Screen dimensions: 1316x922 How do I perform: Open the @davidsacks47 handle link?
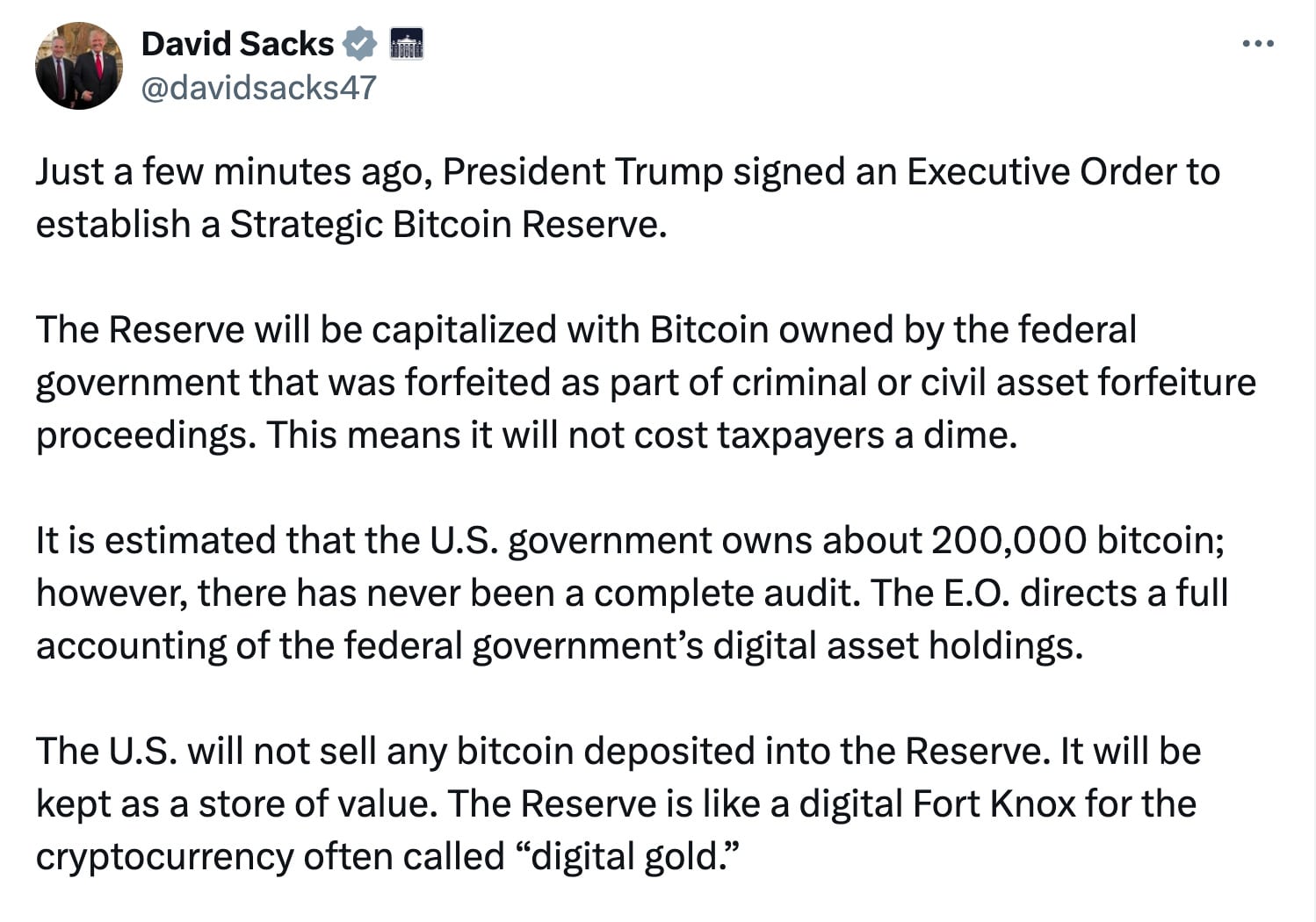258,88
